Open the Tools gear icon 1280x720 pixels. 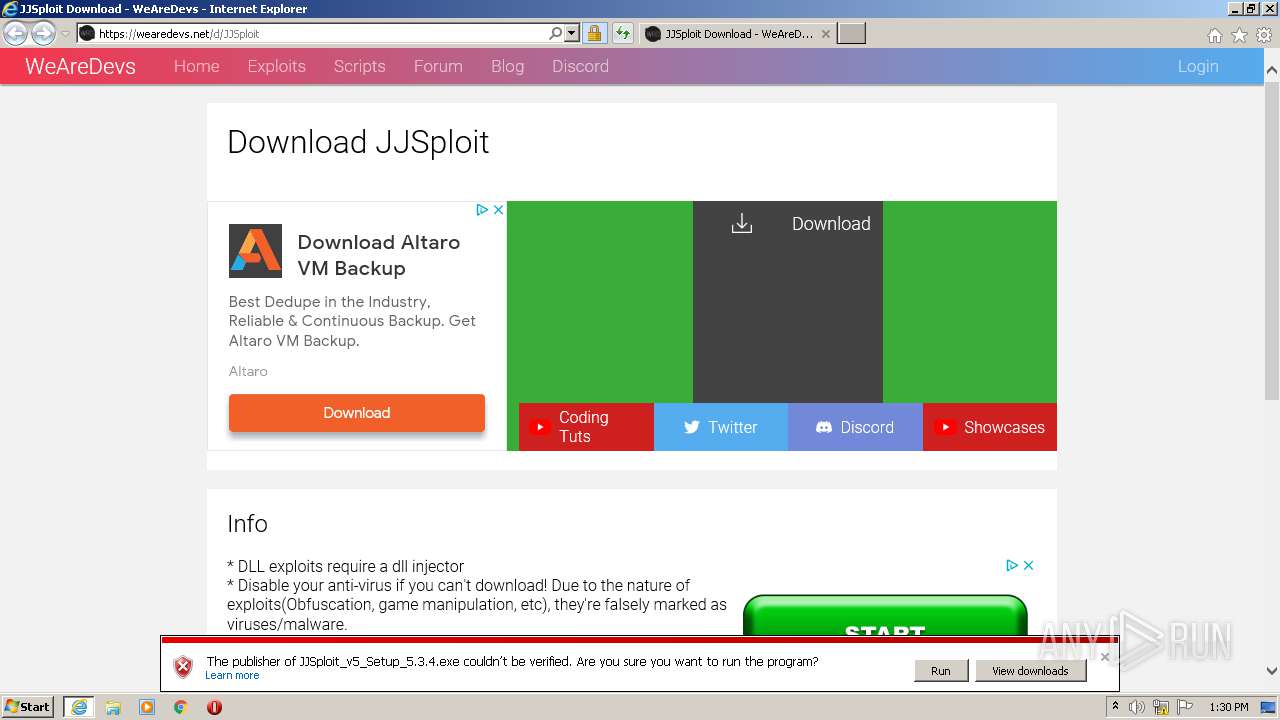[1264, 35]
